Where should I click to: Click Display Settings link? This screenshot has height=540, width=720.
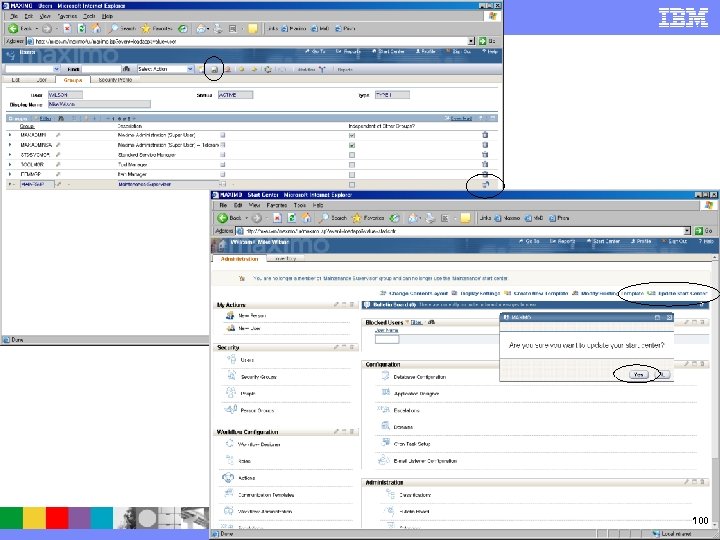tap(476, 293)
